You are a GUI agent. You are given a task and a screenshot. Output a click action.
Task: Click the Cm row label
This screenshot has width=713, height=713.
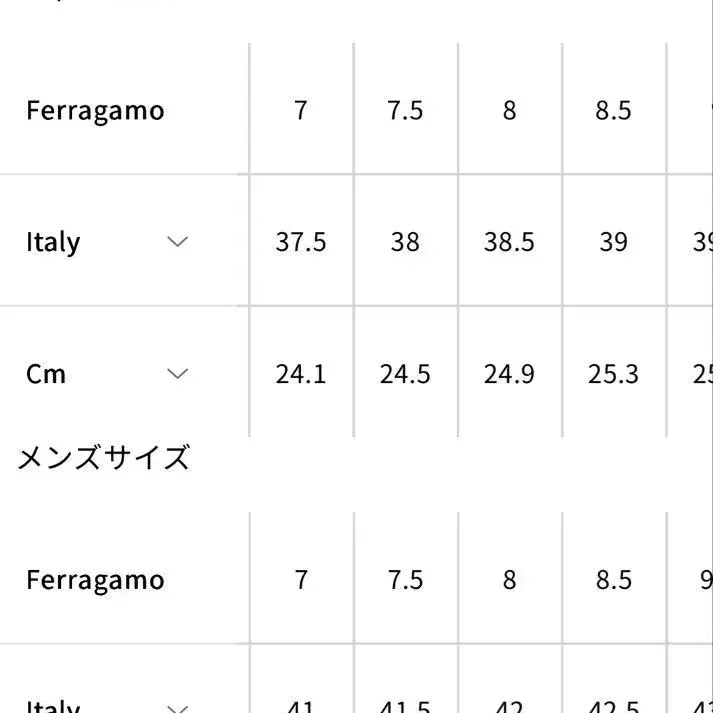tap(46, 374)
